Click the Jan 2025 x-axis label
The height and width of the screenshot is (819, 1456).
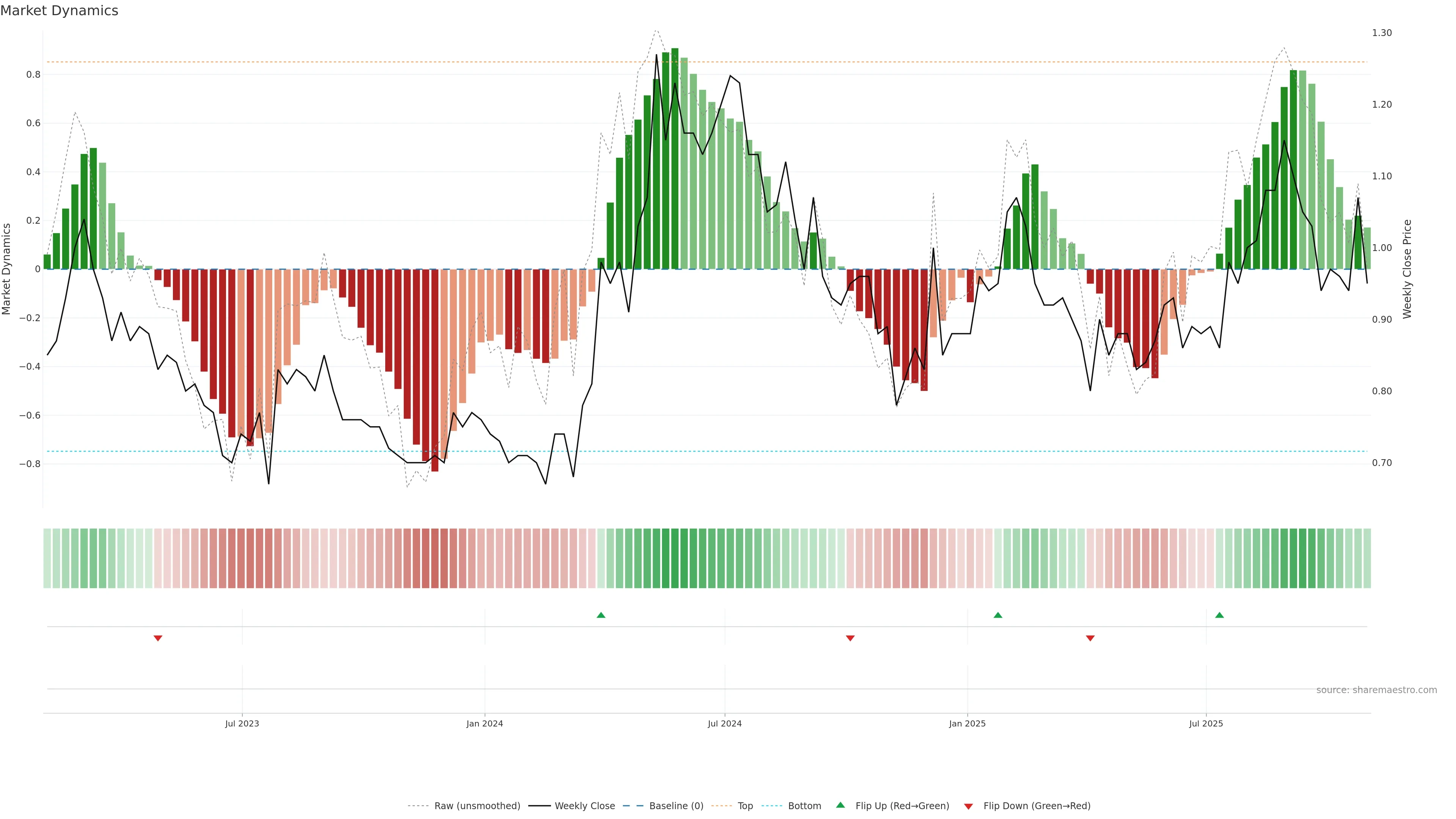click(967, 723)
